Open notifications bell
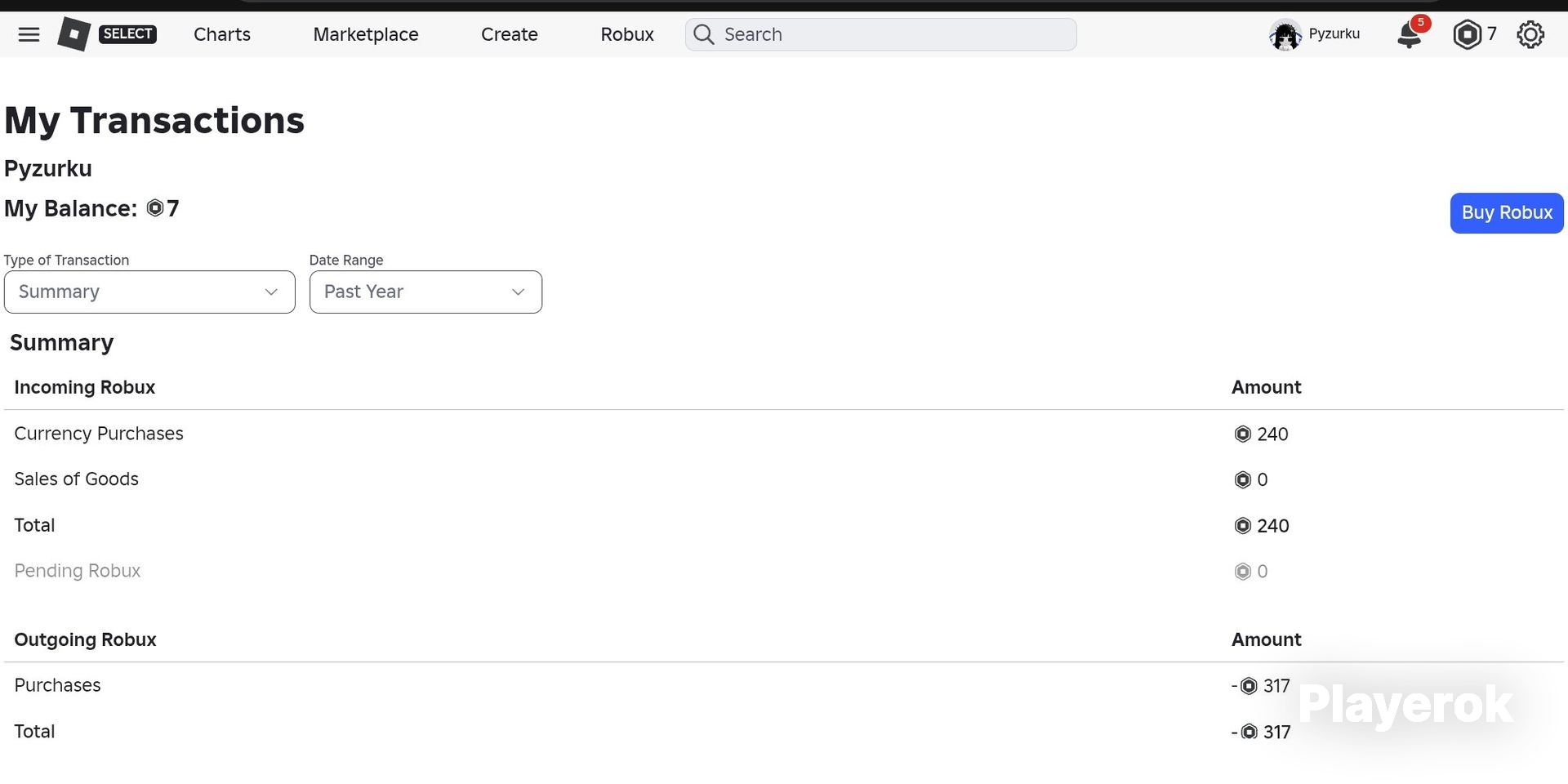 click(x=1410, y=34)
